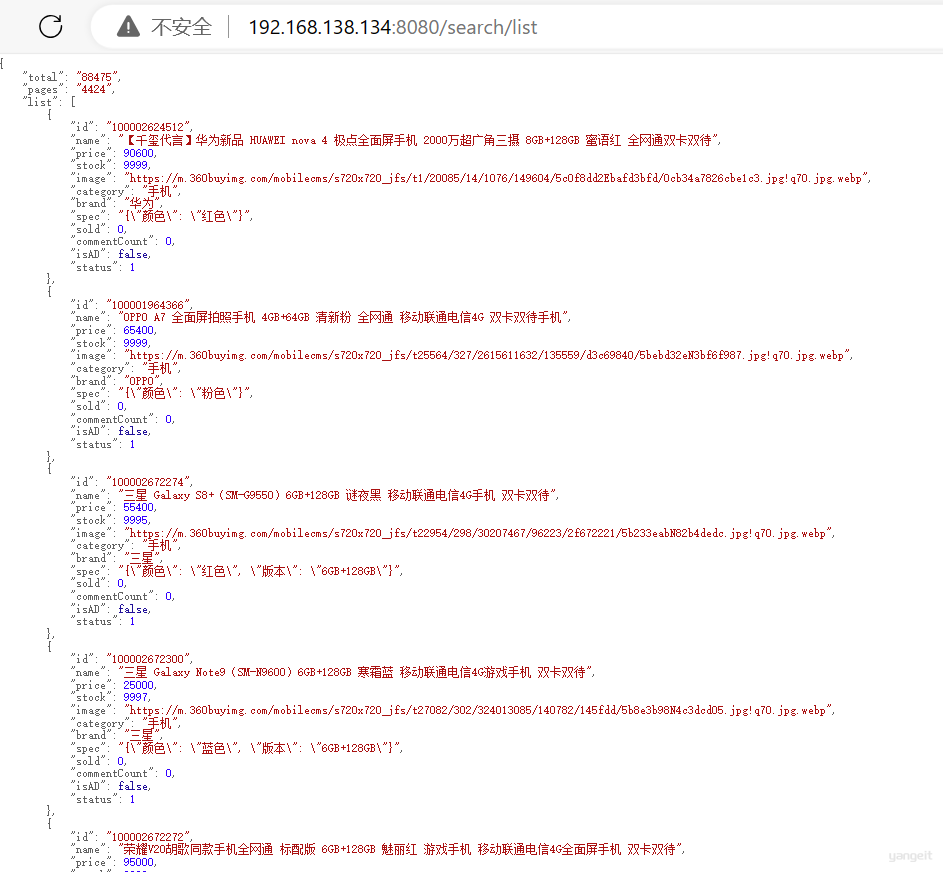Click the spec value containing 粉色
The height and width of the screenshot is (872, 943).
tap(184, 393)
